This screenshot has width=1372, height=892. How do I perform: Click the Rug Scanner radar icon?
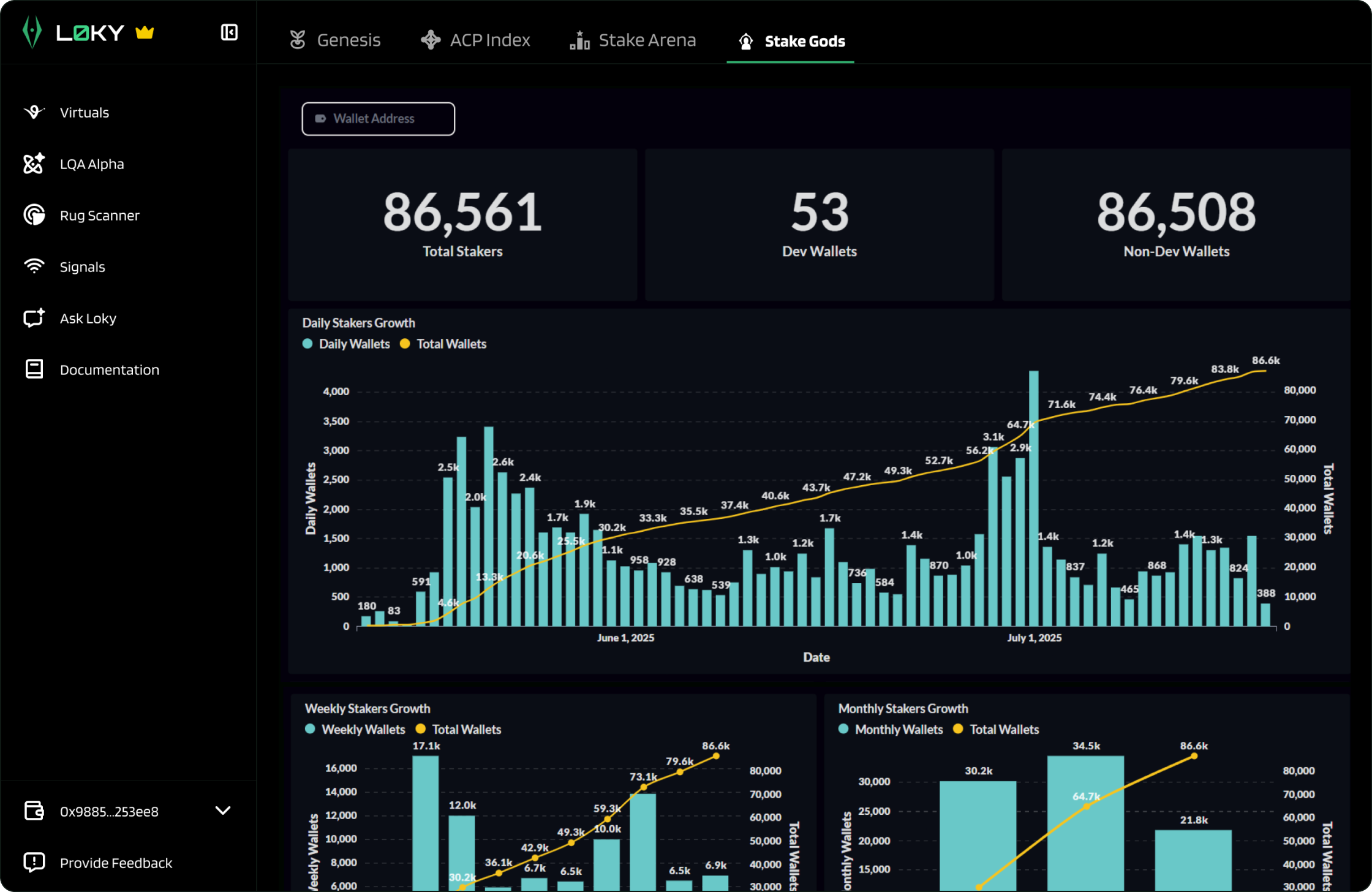coord(34,215)
